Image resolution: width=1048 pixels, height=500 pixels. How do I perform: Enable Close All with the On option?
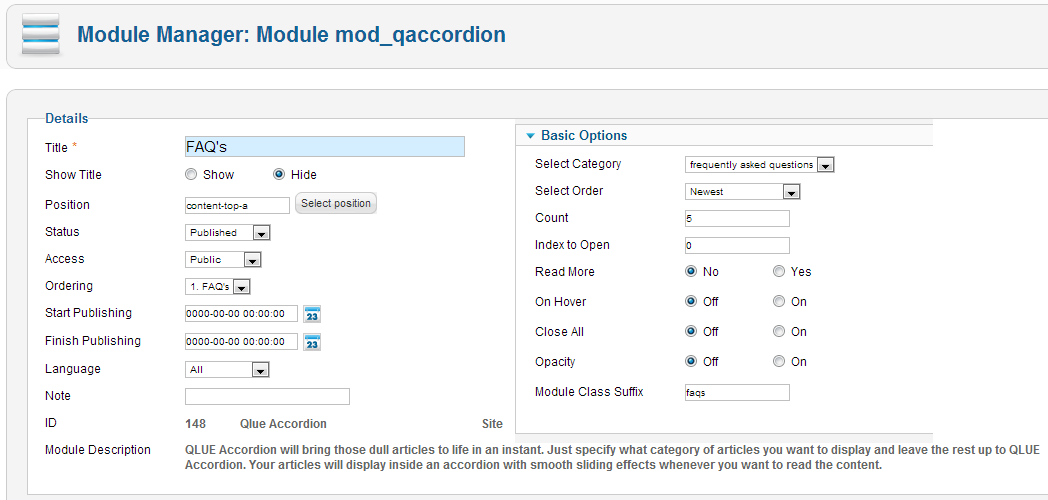point(779,332)
